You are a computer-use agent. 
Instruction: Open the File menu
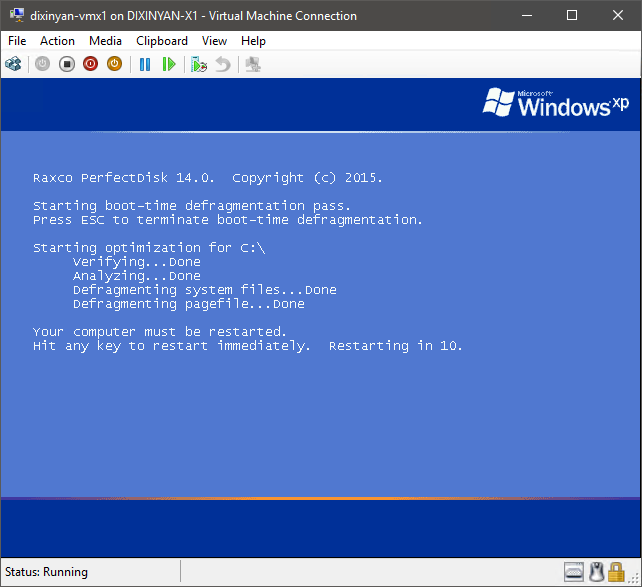[17, 41]
